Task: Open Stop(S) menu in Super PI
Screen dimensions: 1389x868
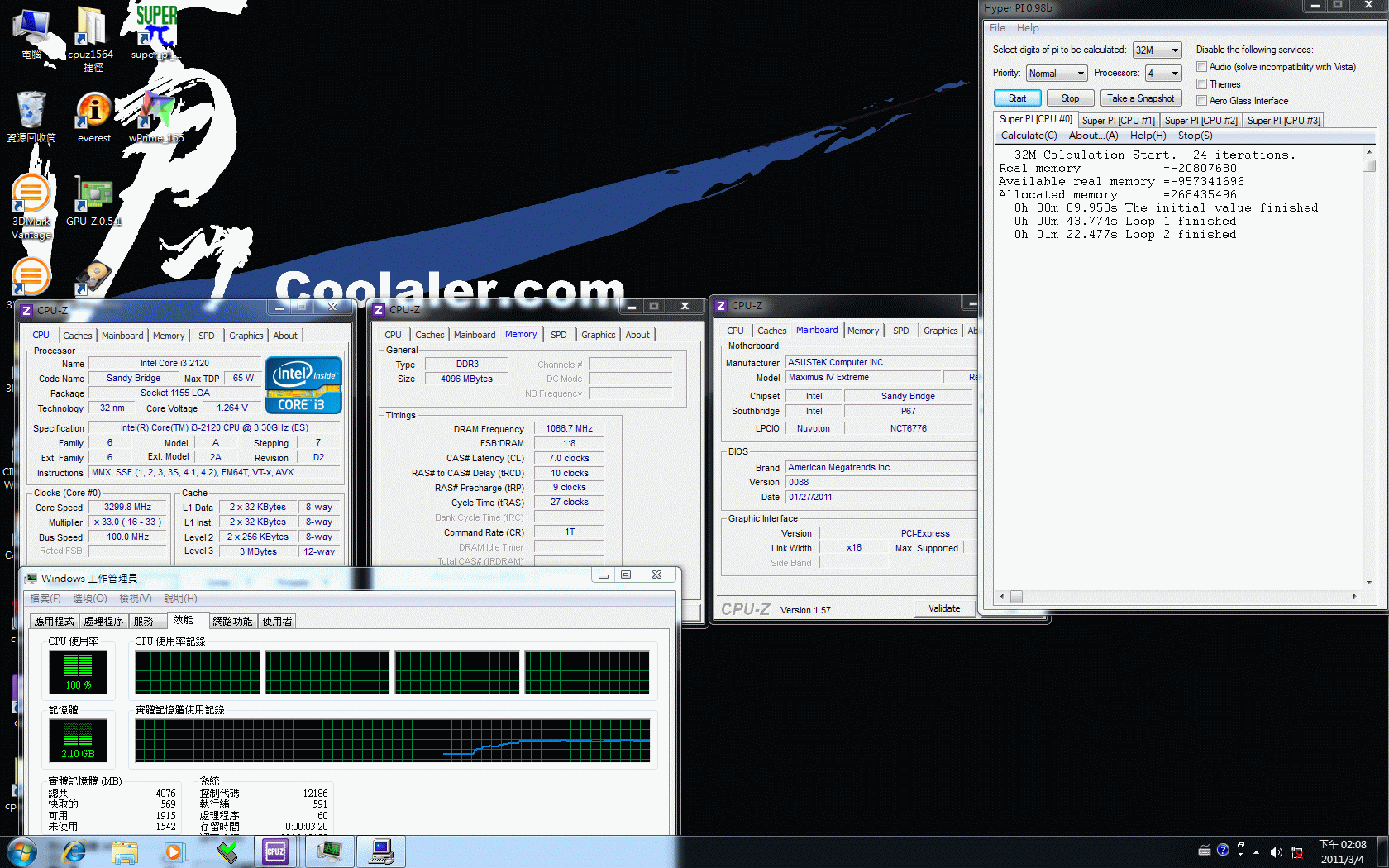Action: click(x=1195, y=136)
